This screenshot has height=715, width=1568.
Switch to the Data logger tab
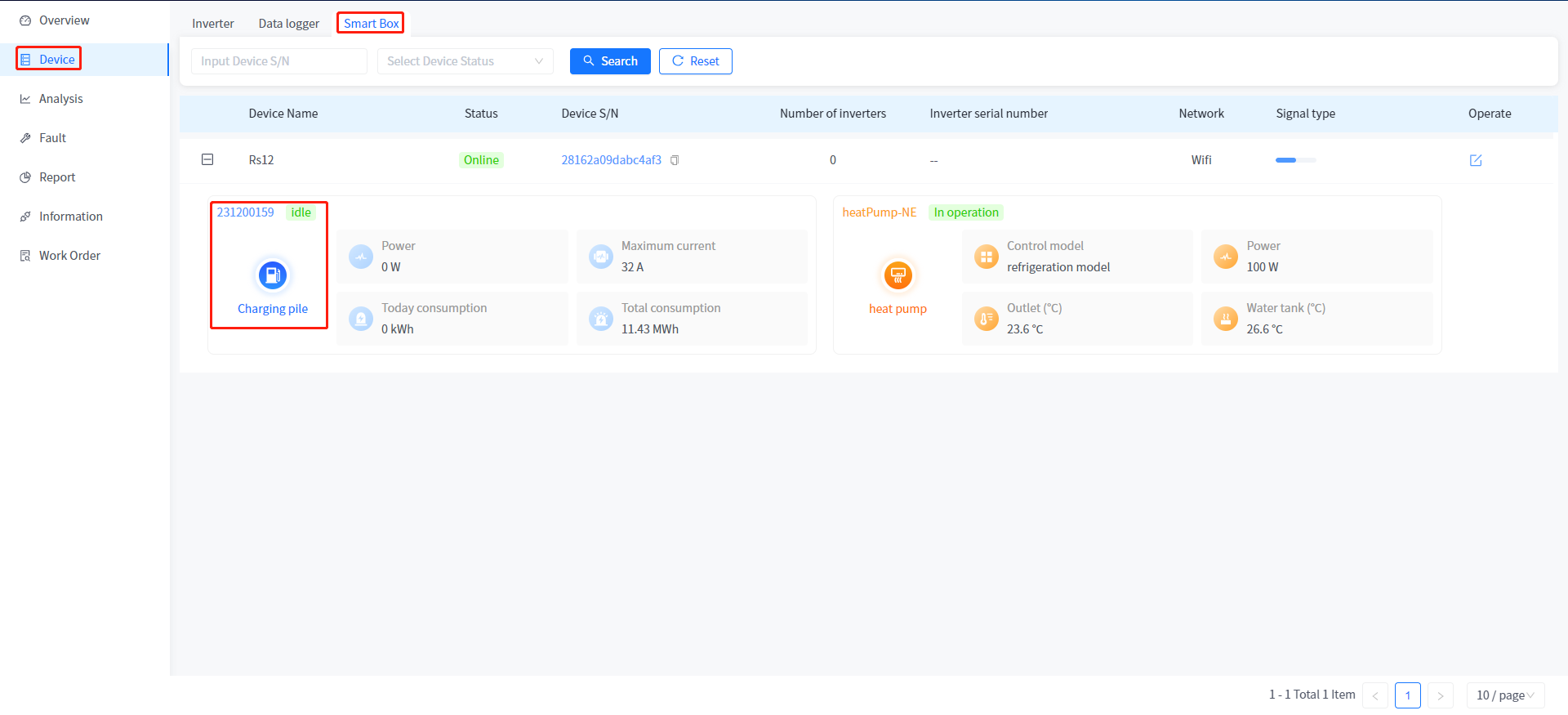click(x=288, y=24)
